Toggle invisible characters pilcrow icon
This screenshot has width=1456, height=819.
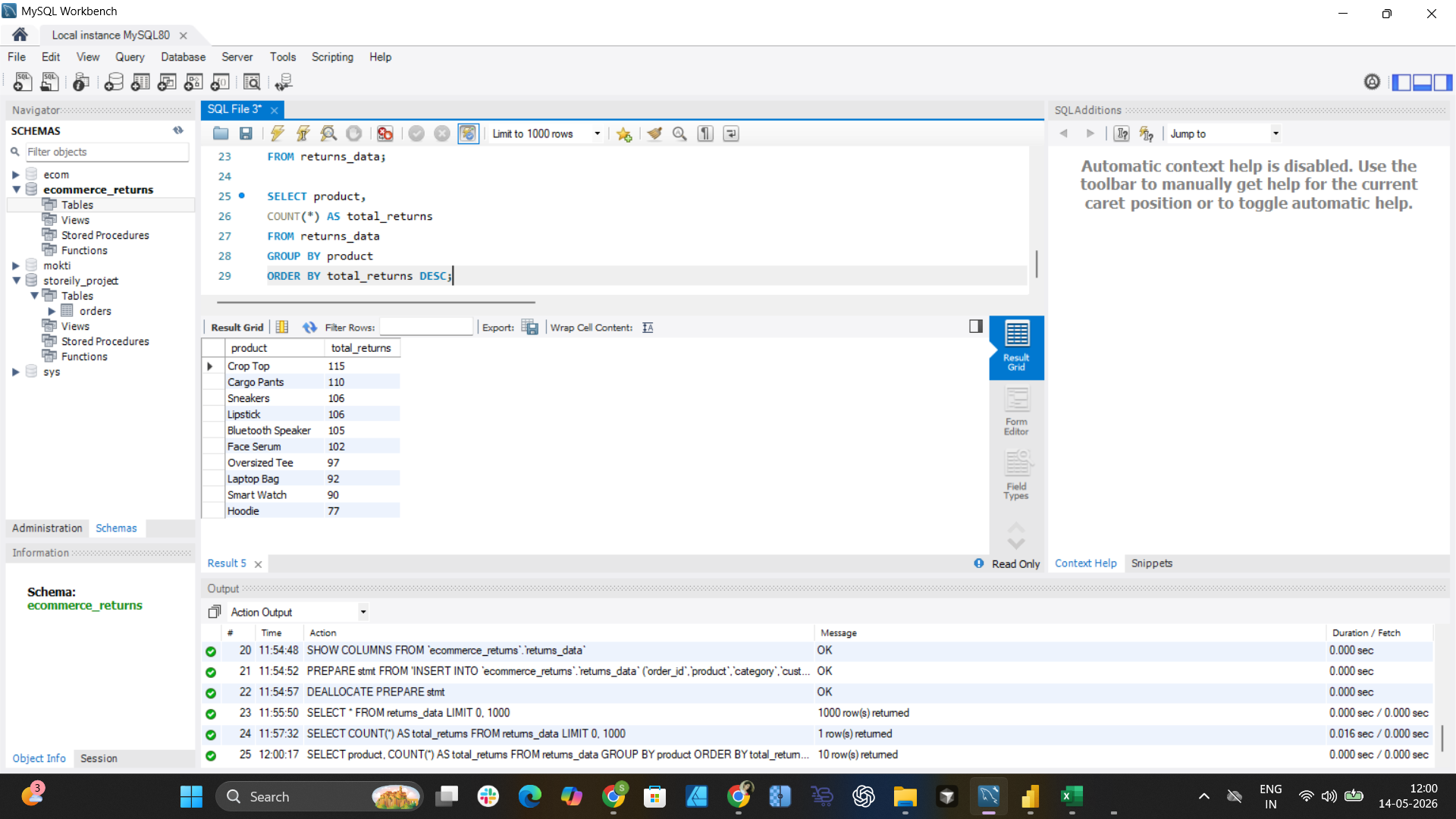coord(706,133)
